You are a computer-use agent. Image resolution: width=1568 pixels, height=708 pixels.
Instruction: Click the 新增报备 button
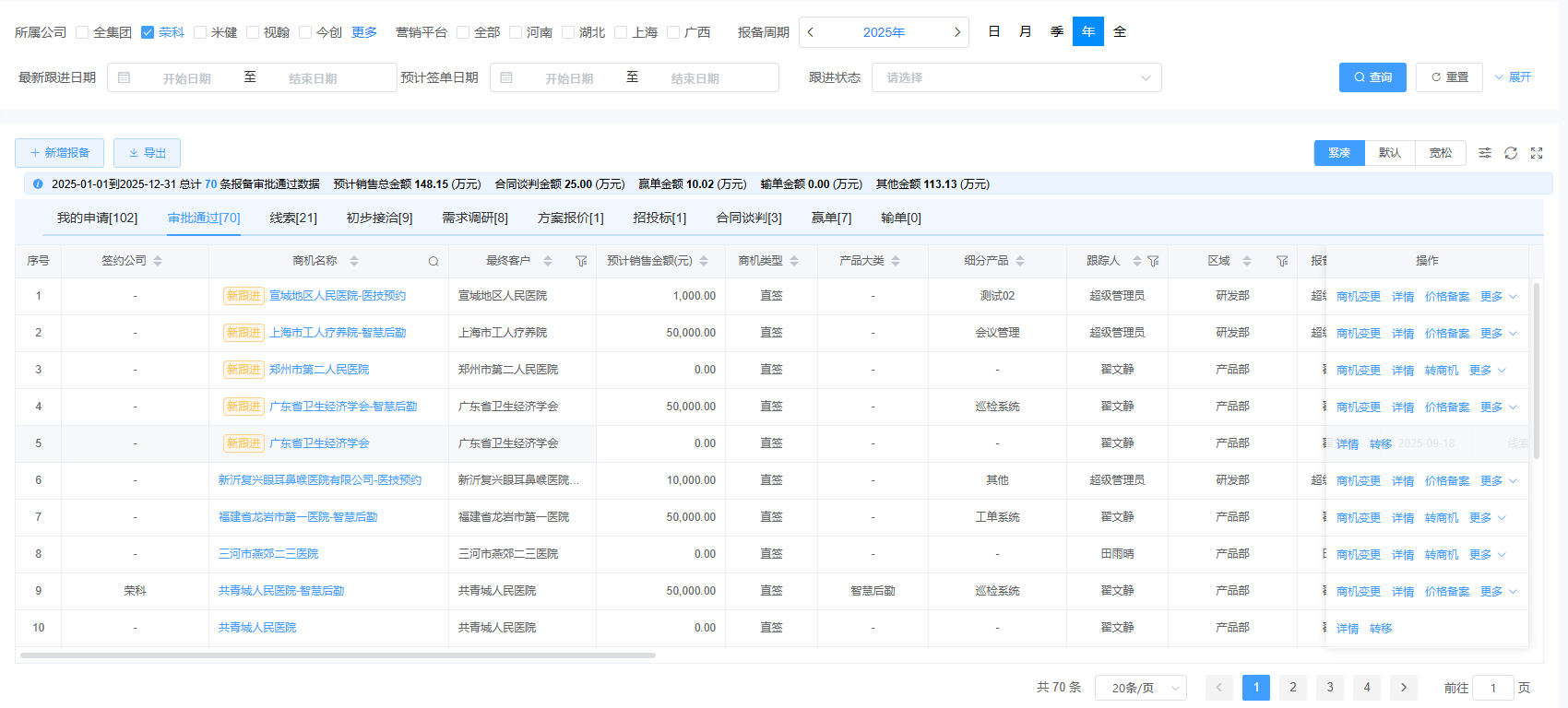click(60, 153)
